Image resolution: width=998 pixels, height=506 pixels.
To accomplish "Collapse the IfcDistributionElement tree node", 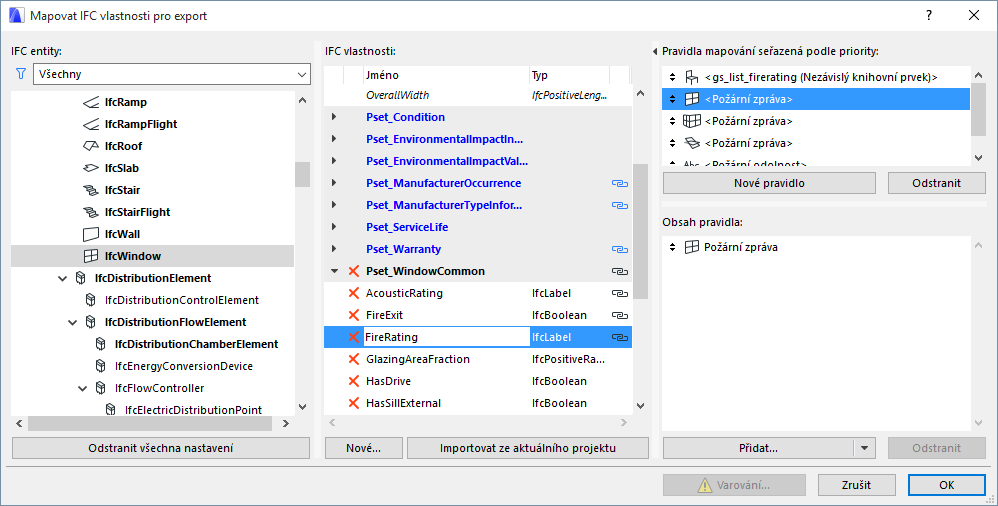I will 63,278.
